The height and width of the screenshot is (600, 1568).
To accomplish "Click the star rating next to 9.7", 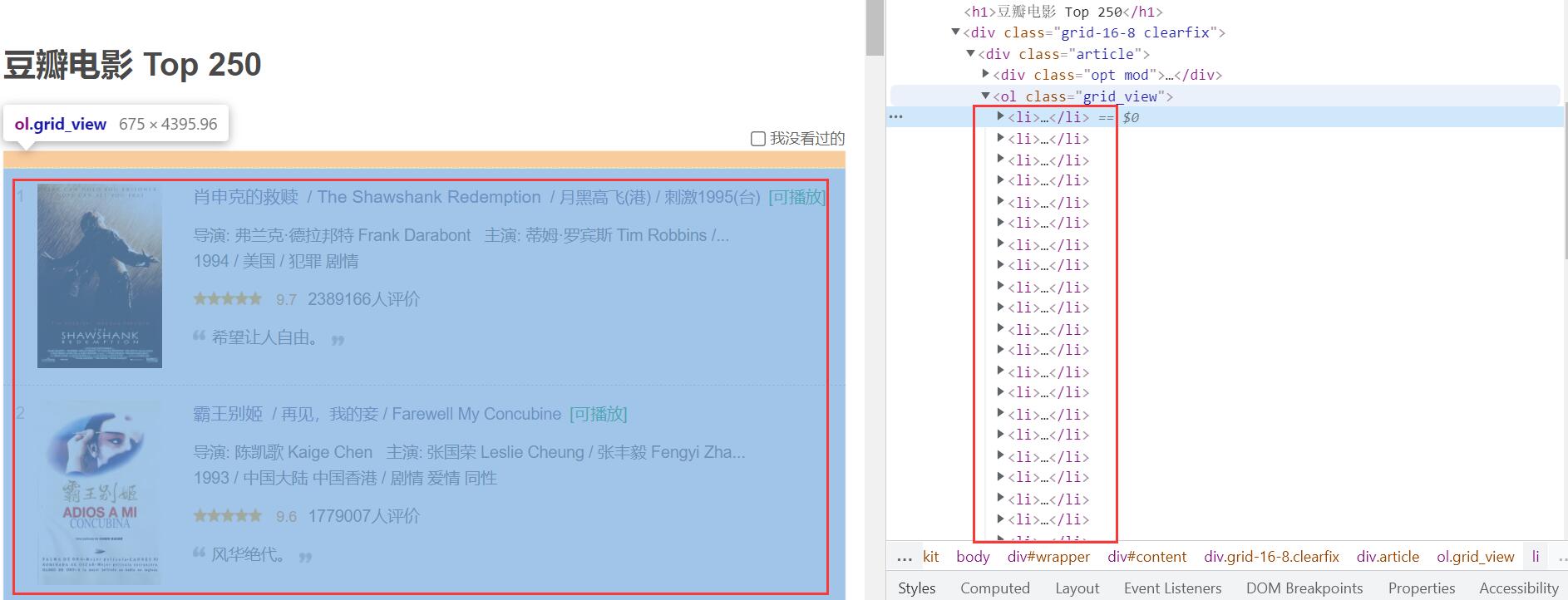I will 228,298.
